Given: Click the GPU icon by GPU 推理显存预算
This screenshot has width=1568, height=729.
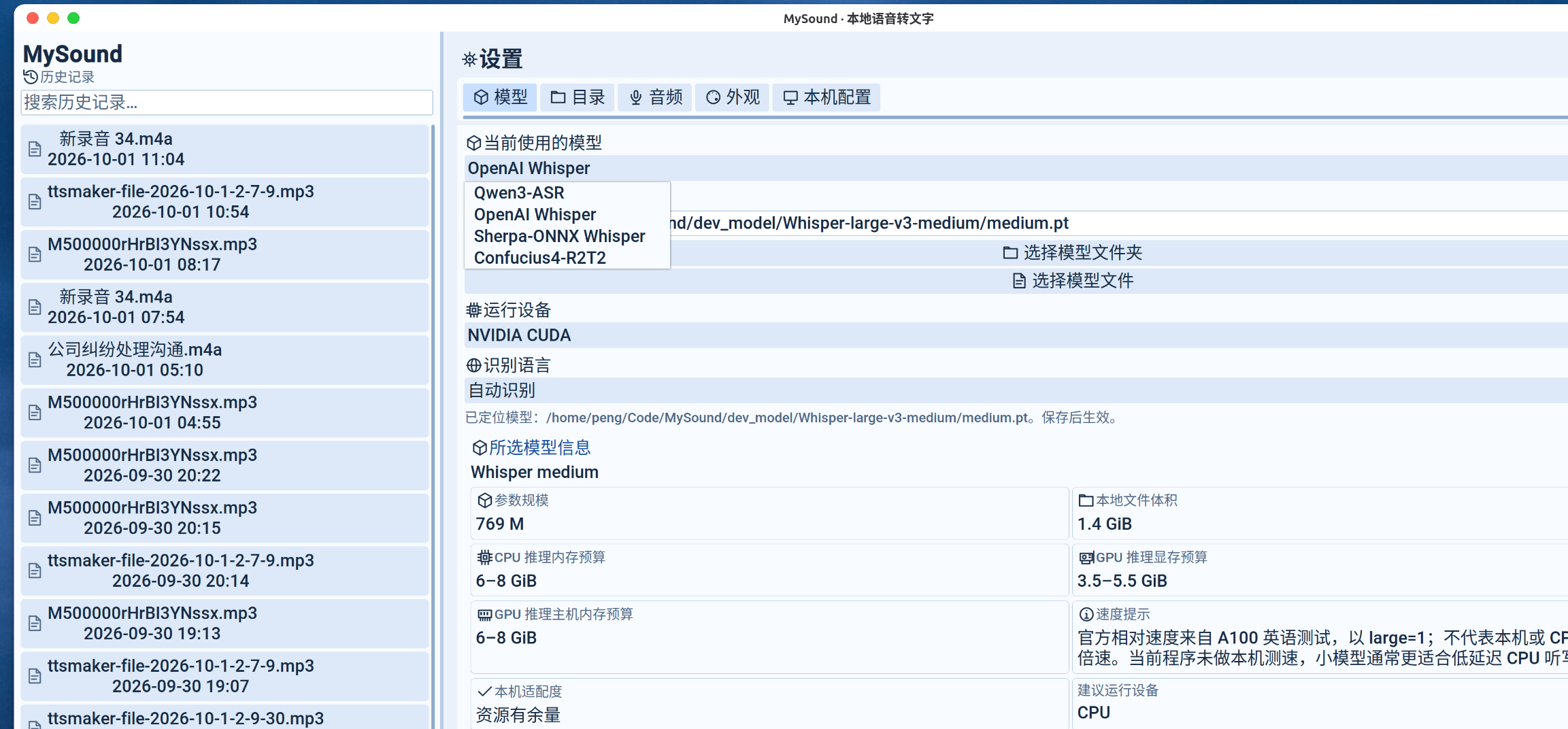Looking at the screenshot, I should coord(1086,558).
